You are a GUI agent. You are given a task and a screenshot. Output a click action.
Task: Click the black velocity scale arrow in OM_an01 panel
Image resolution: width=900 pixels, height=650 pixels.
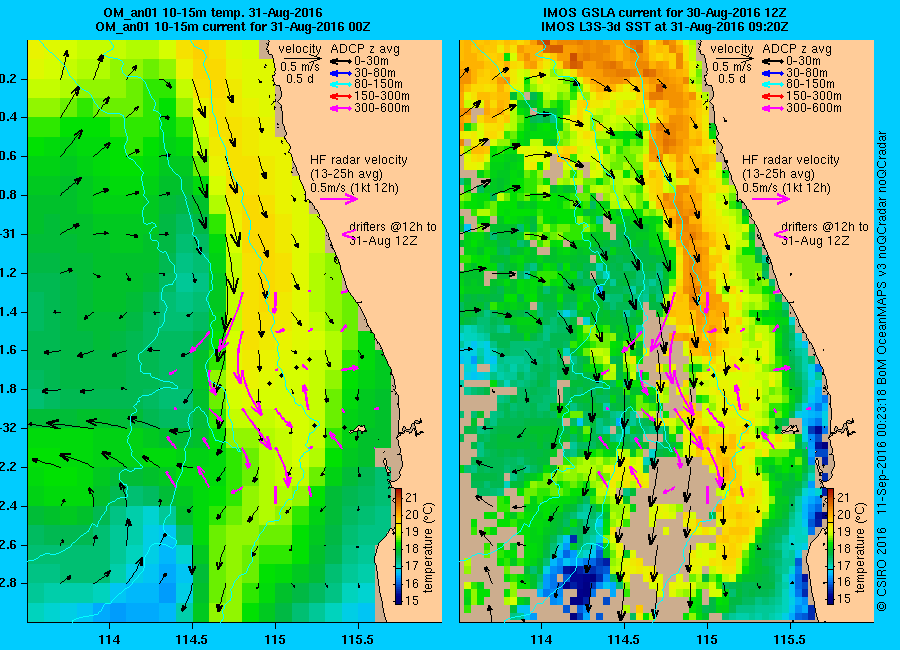click(301, 58)
